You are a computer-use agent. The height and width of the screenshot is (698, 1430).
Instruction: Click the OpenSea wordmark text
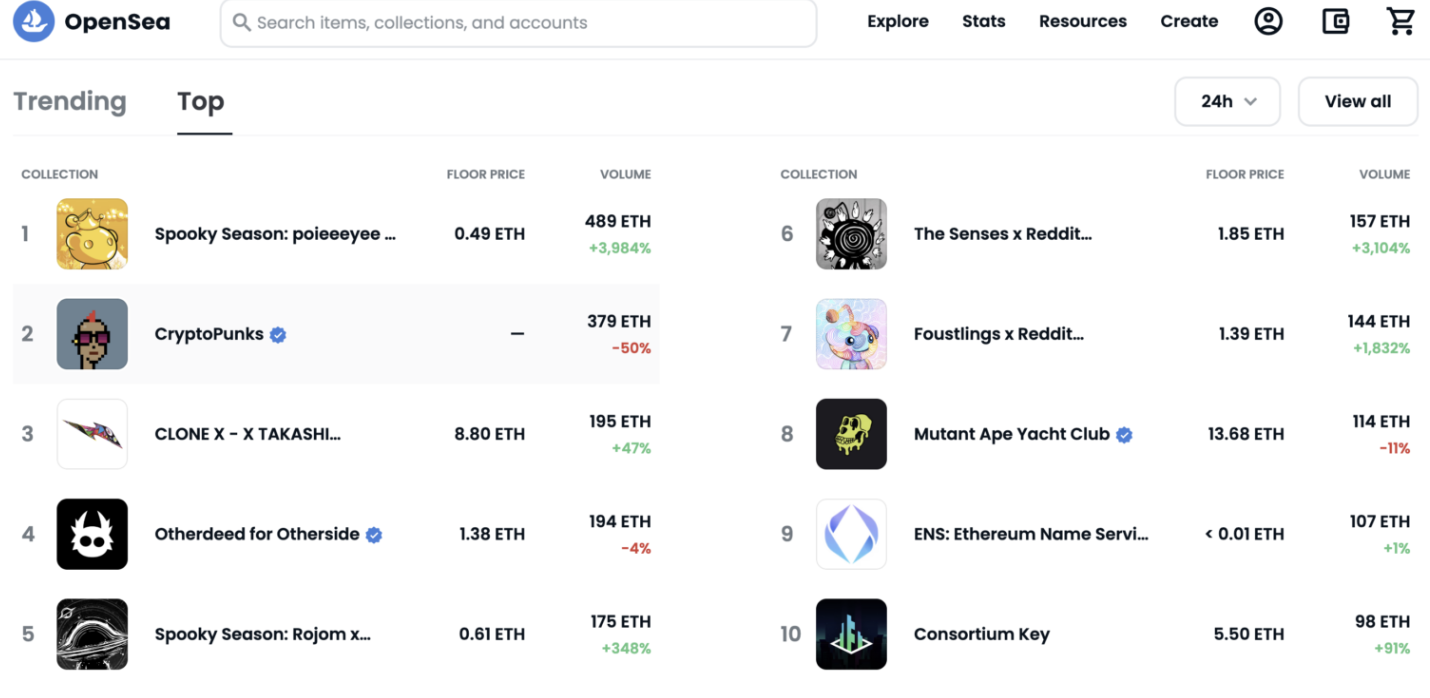pyautogui.click(x=117, y=21)
